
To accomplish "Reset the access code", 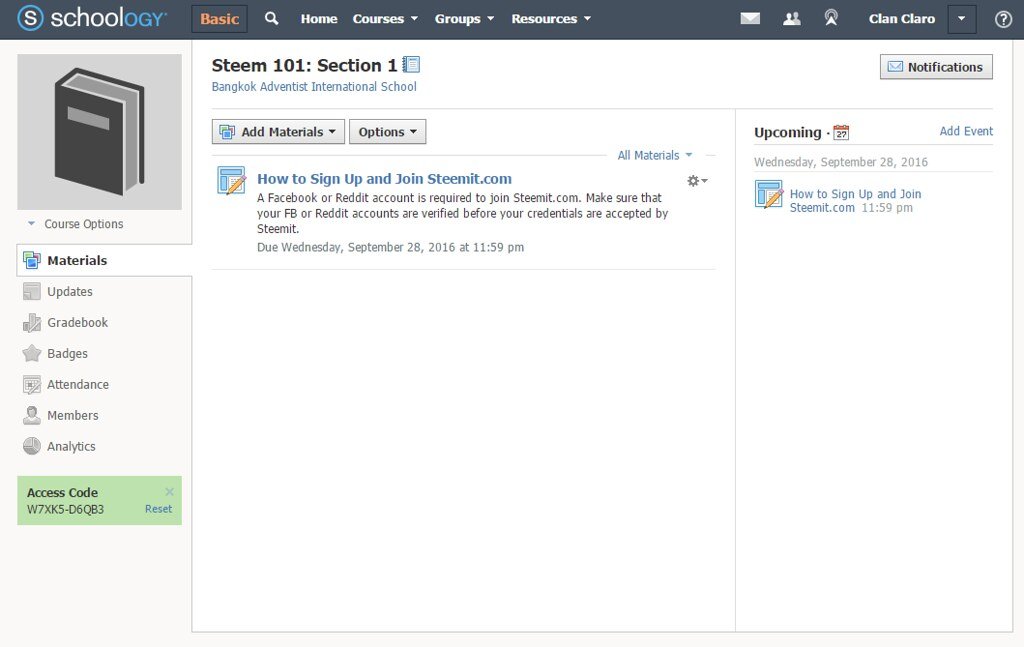I will 158,509.
